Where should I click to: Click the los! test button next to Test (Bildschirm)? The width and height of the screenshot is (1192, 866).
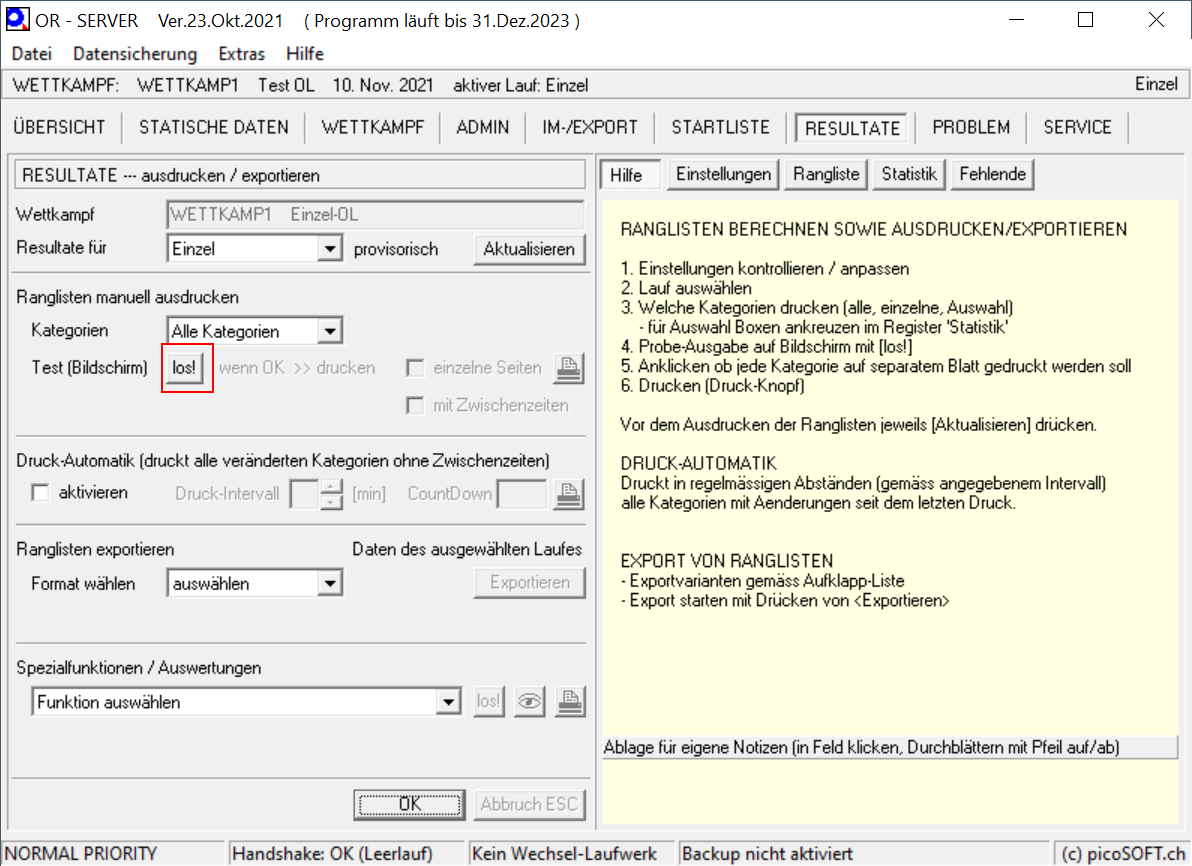click(184, 368)
